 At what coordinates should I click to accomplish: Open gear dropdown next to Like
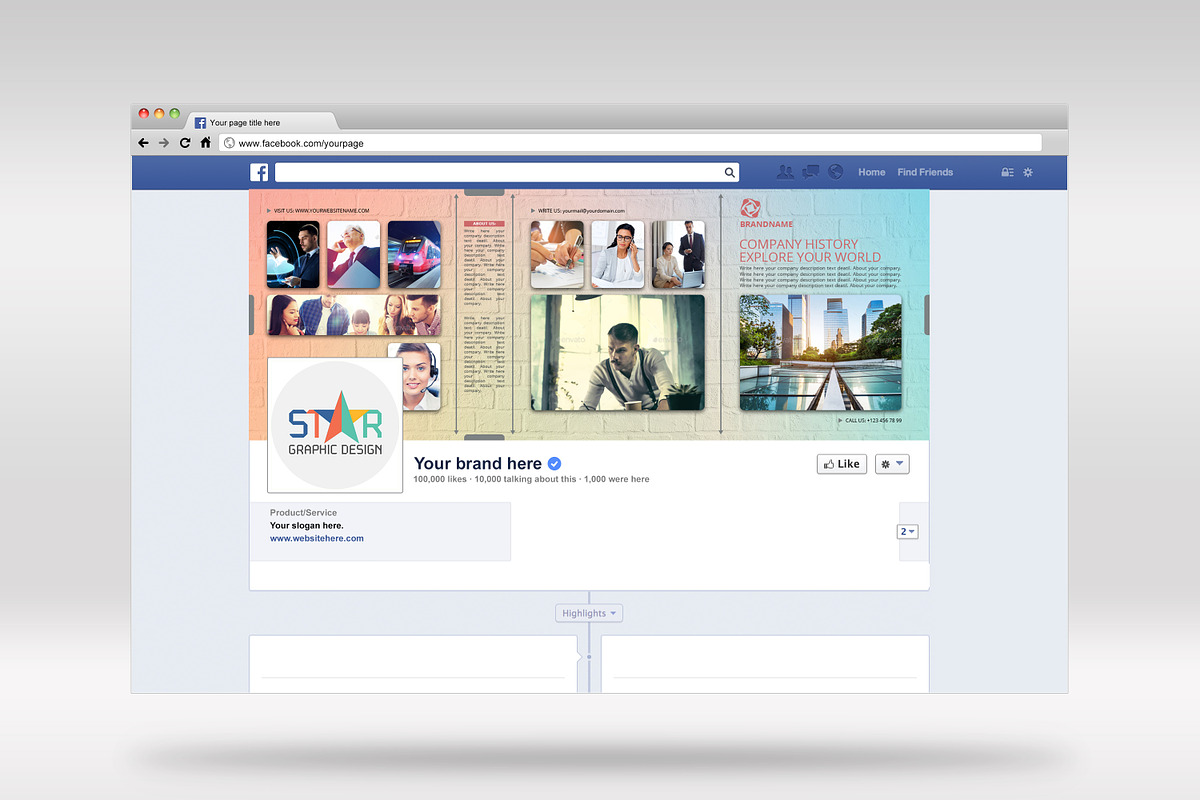(892, 464)
